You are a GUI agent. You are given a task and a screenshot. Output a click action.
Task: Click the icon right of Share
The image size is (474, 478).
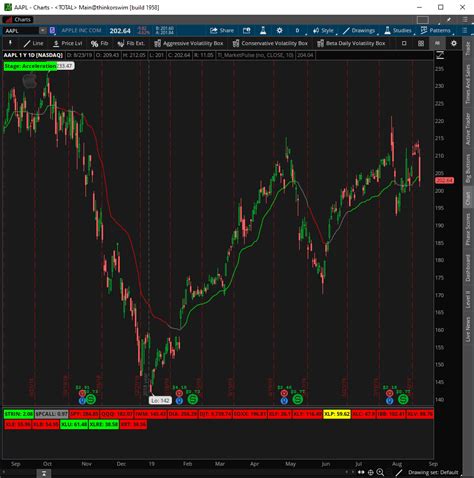[246, 31]
